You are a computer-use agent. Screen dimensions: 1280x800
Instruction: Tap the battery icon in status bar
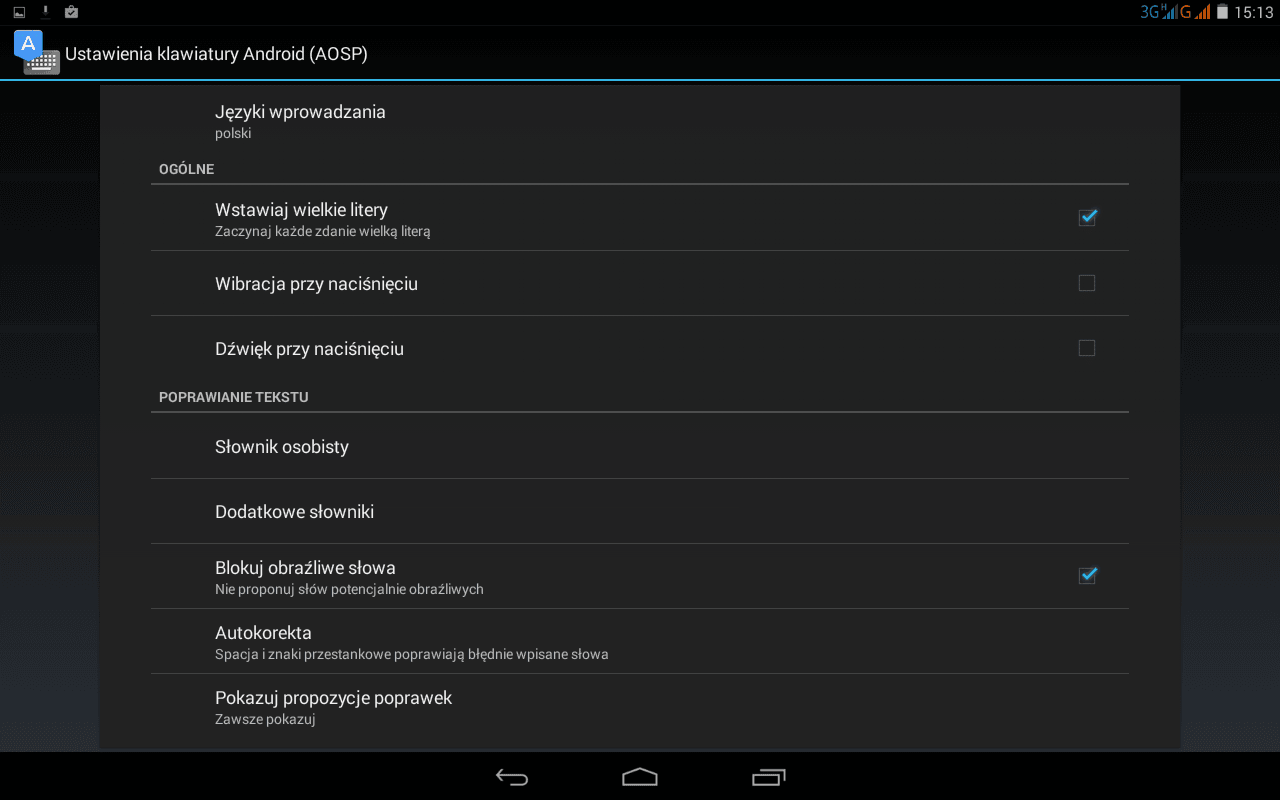[1222, 12]
